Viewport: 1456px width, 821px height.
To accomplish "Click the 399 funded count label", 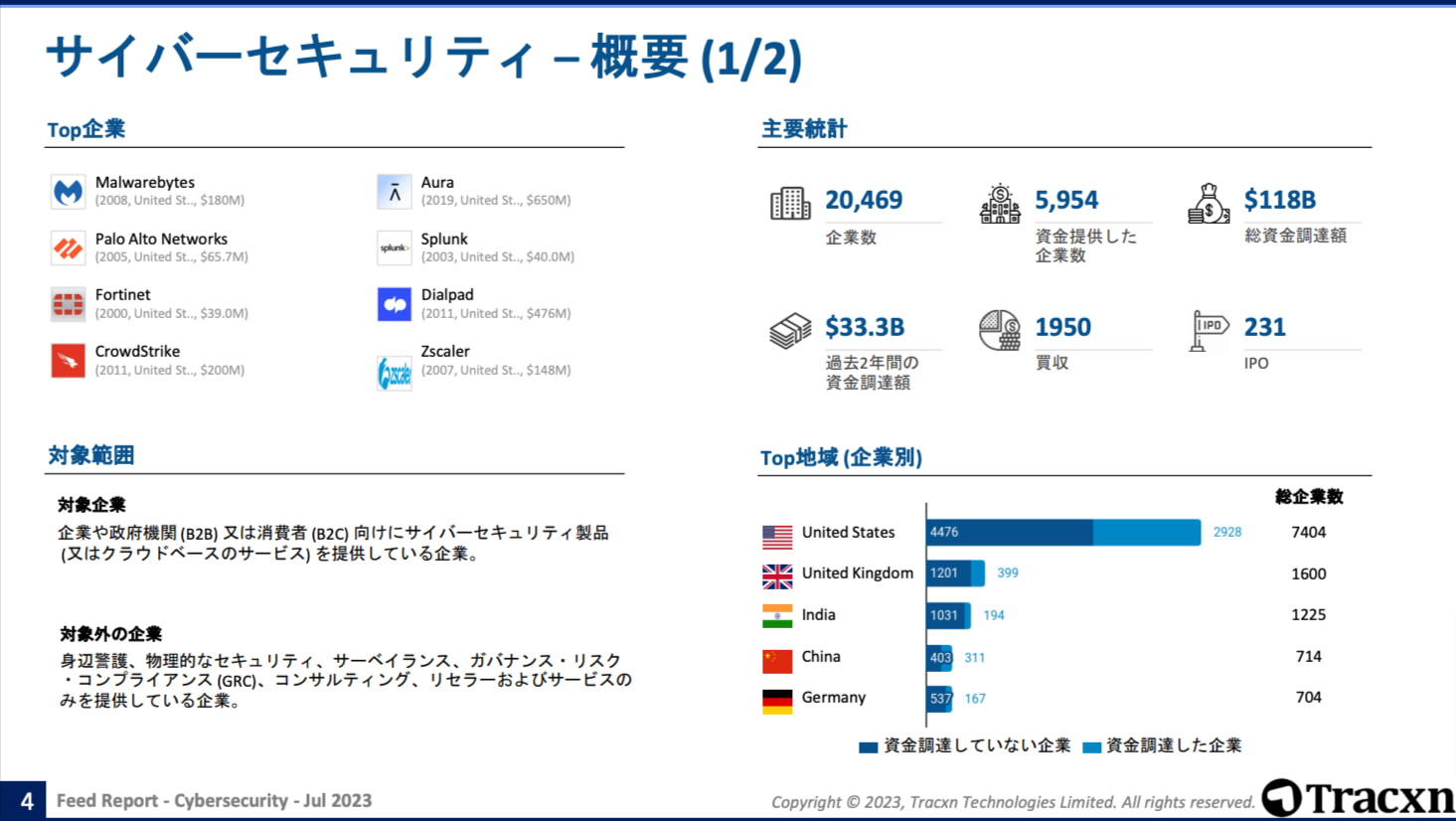I will tap(1008, 574).
